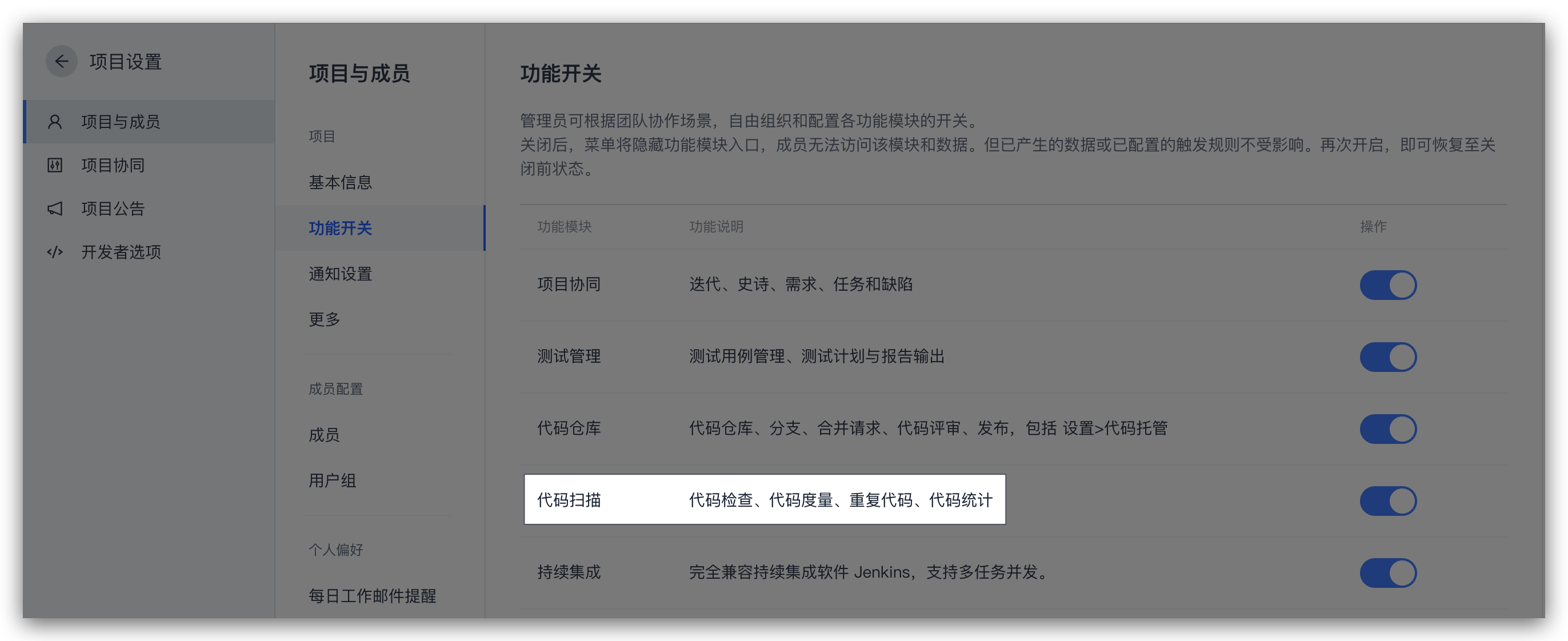Image resolution: width=1568 pixels, height=641 pixels.
Task: Toggle the 项目协同 feature switch
Action: [1388, 285]
